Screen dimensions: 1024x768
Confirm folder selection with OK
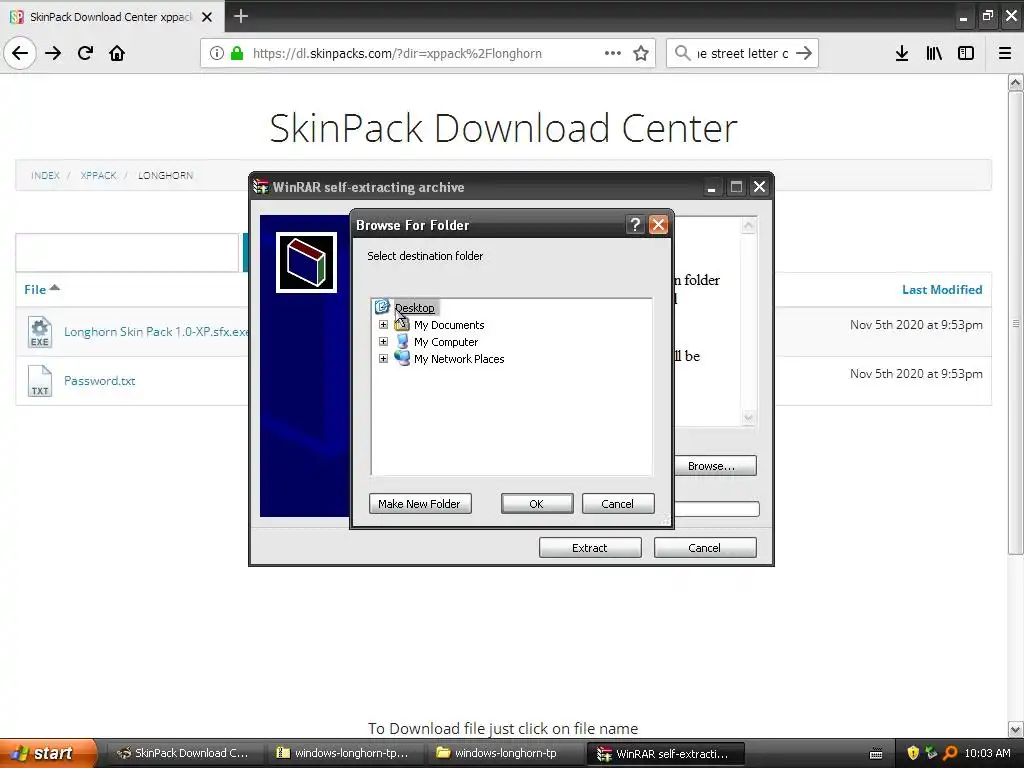click(x=537, y=504)
